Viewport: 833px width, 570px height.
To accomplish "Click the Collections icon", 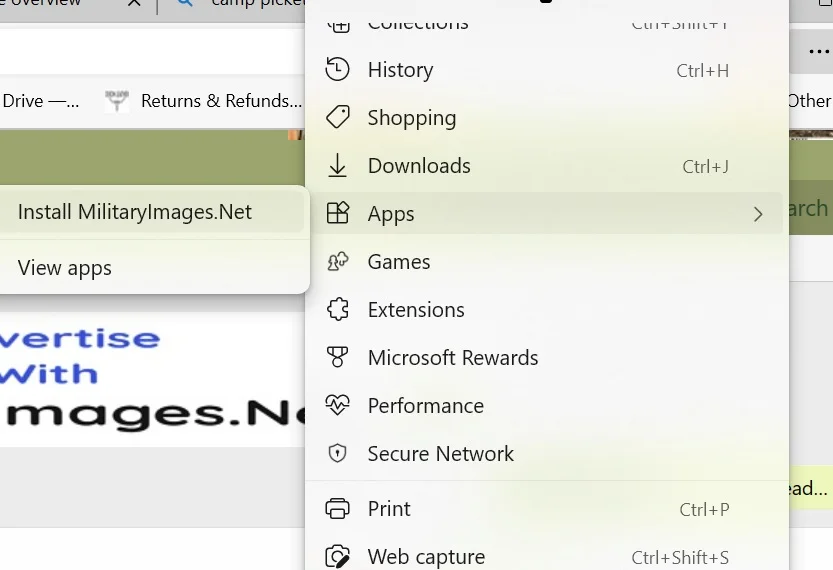I will [x=338, y=24].
